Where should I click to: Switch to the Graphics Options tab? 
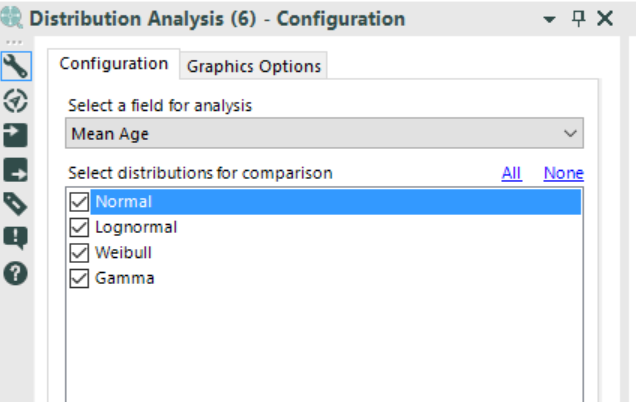pos(254,66)
